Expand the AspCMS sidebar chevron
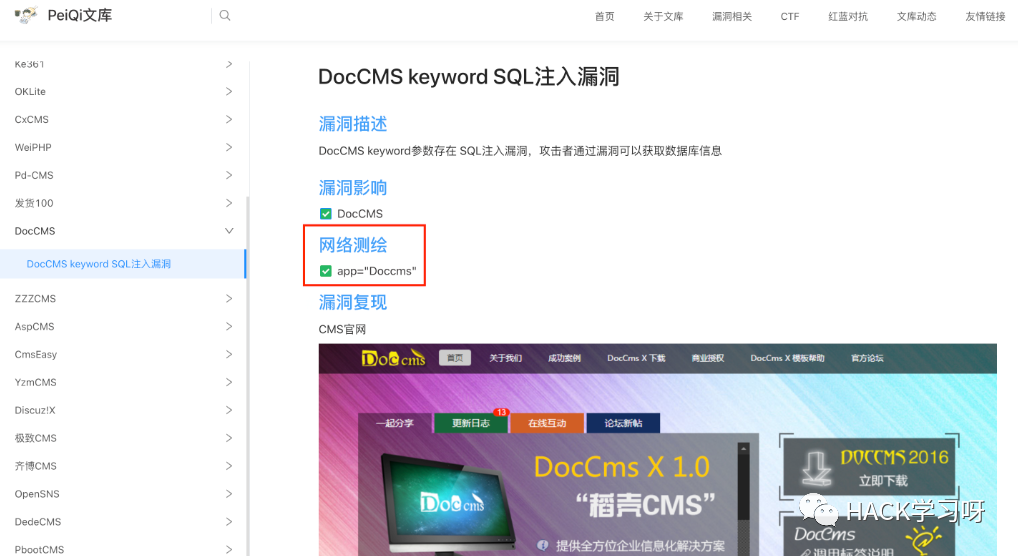 [x=229, y=327]
